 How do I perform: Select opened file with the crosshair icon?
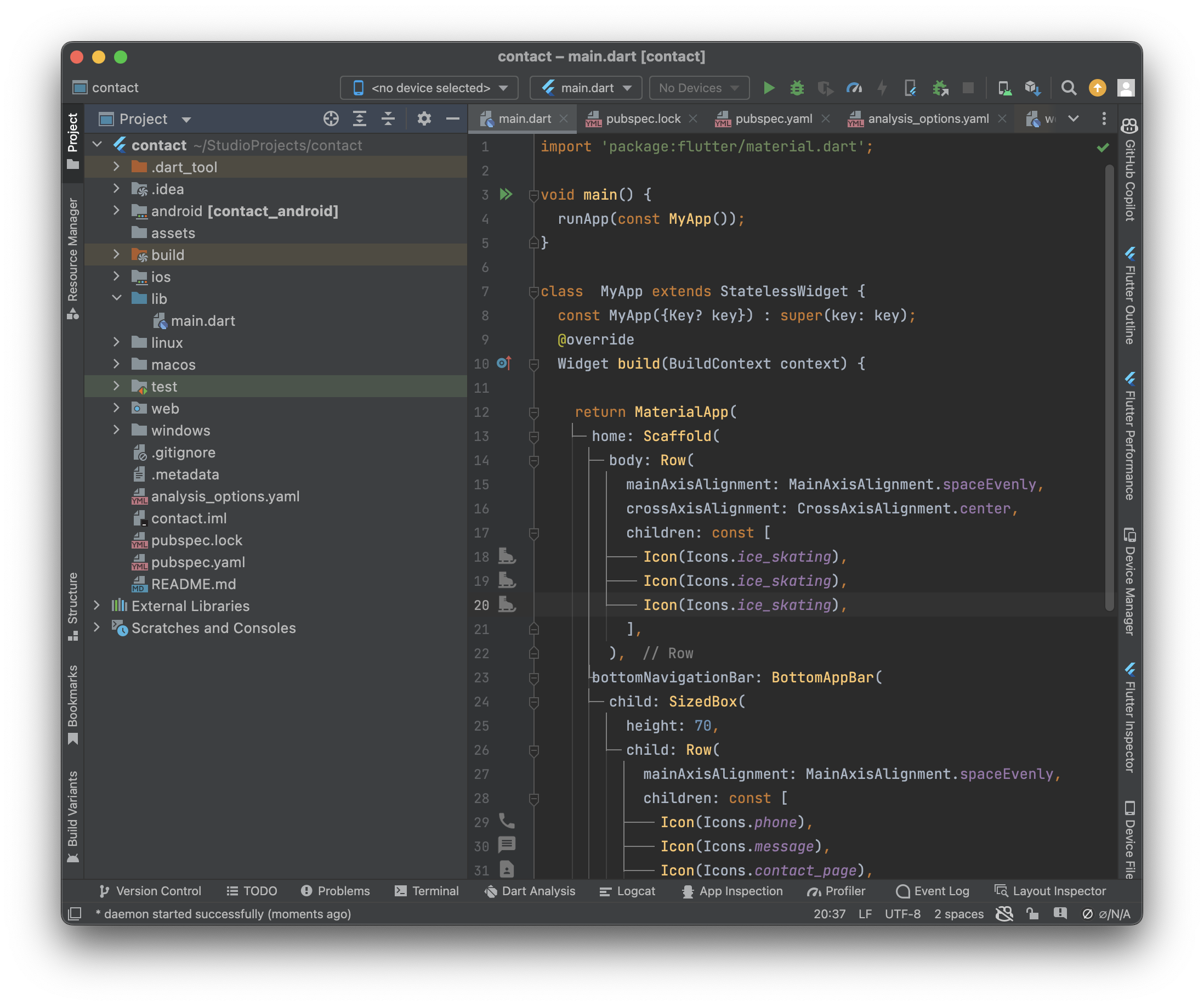tap(331, 118)
